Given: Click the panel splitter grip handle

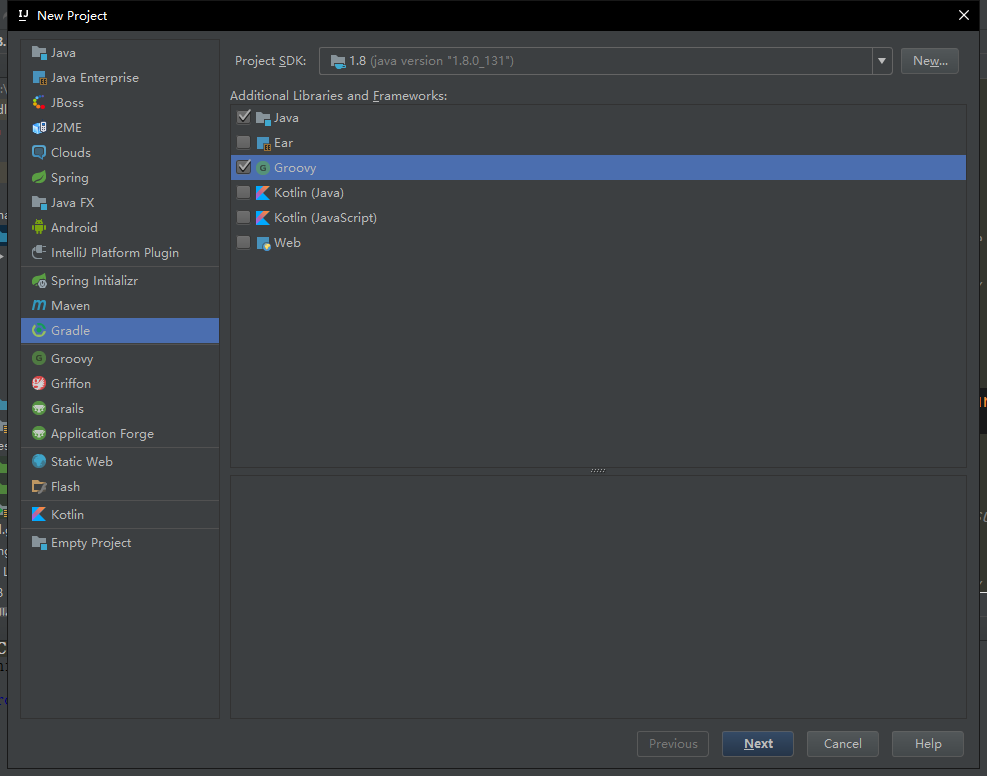Looking at the screenshot, I should pyautogui.click(x=598, y=471).
